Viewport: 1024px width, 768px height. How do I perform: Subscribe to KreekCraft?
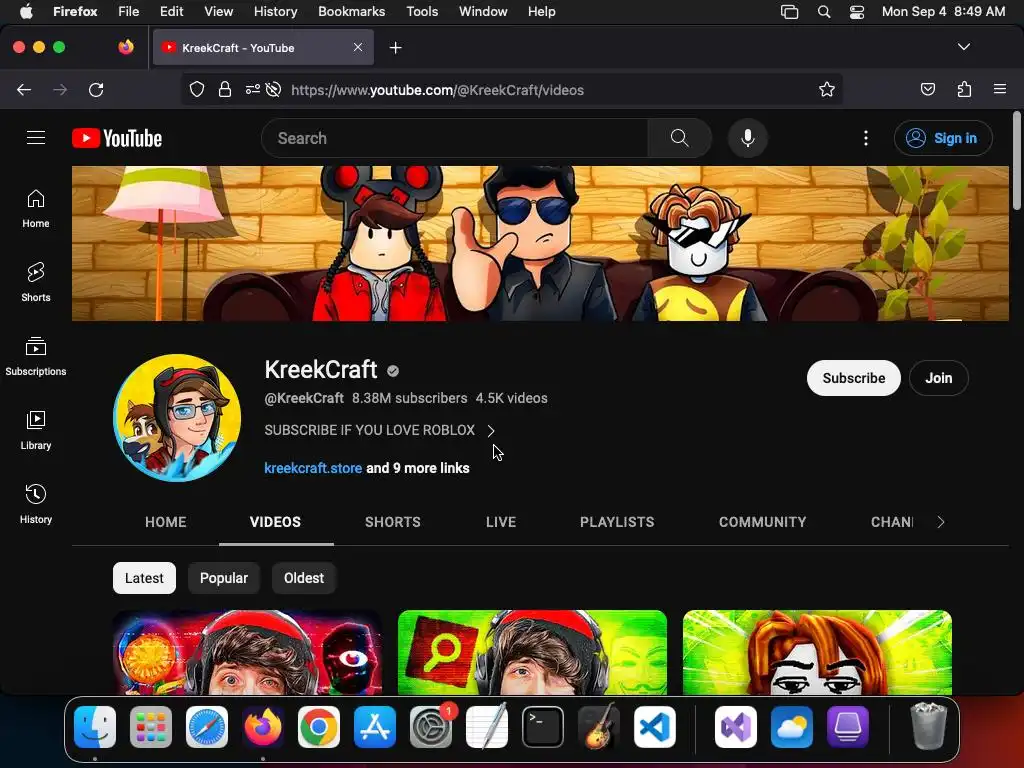(x=854, y=378)
